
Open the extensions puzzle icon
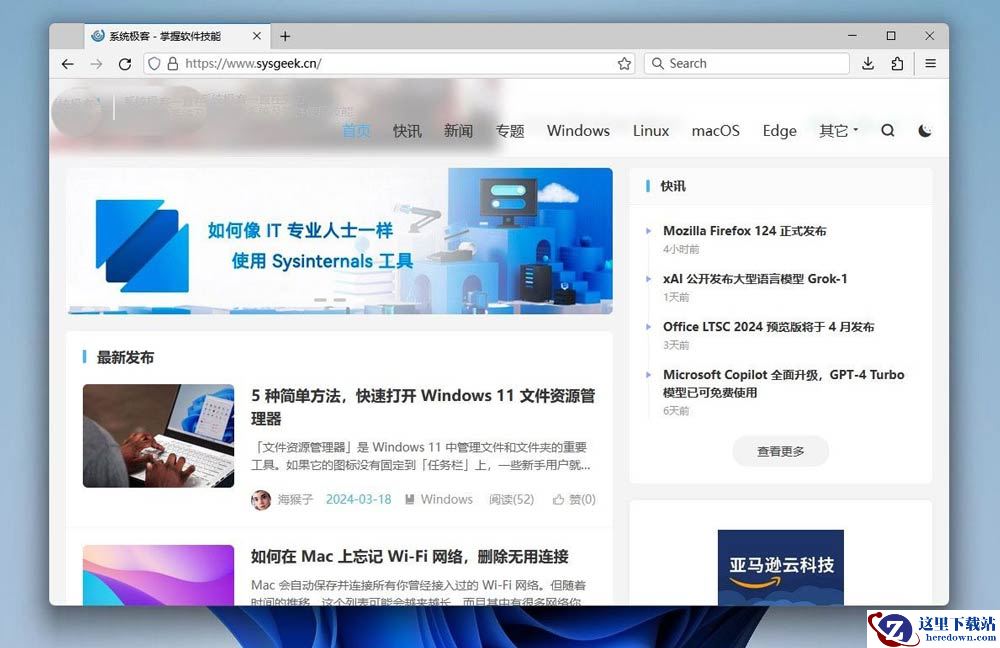click(x=897, y=64)
